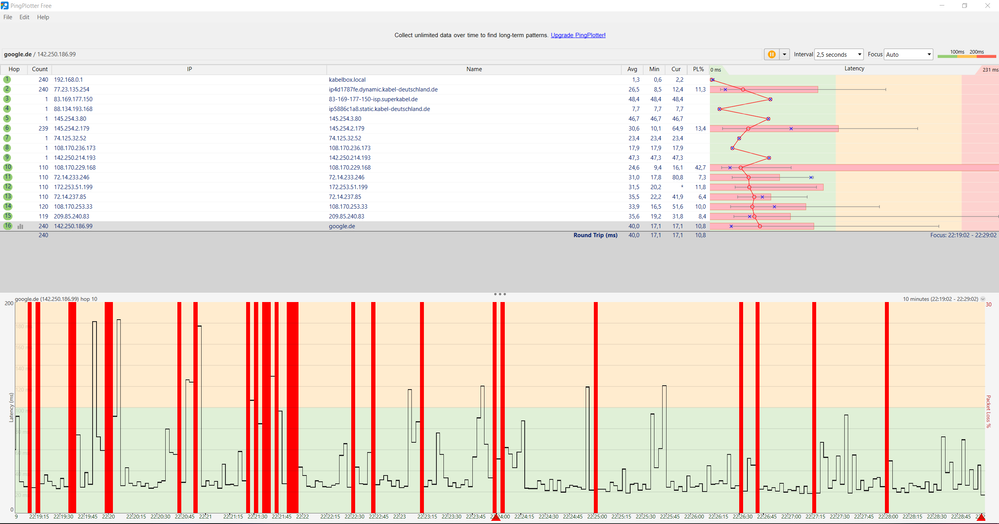Click the 42,7 packet loss value for hop 10
The height and width of the screenshot is (524, 999).
pyautogui.click(x=700, y=167)
